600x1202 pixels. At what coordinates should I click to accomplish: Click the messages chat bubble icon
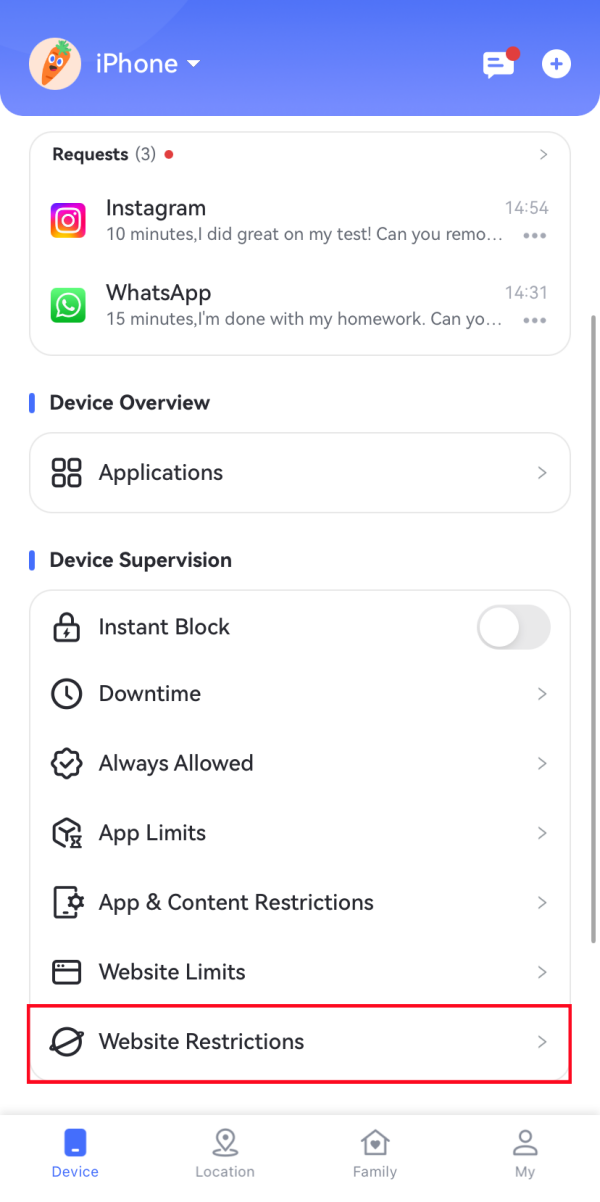coord(498,64)
